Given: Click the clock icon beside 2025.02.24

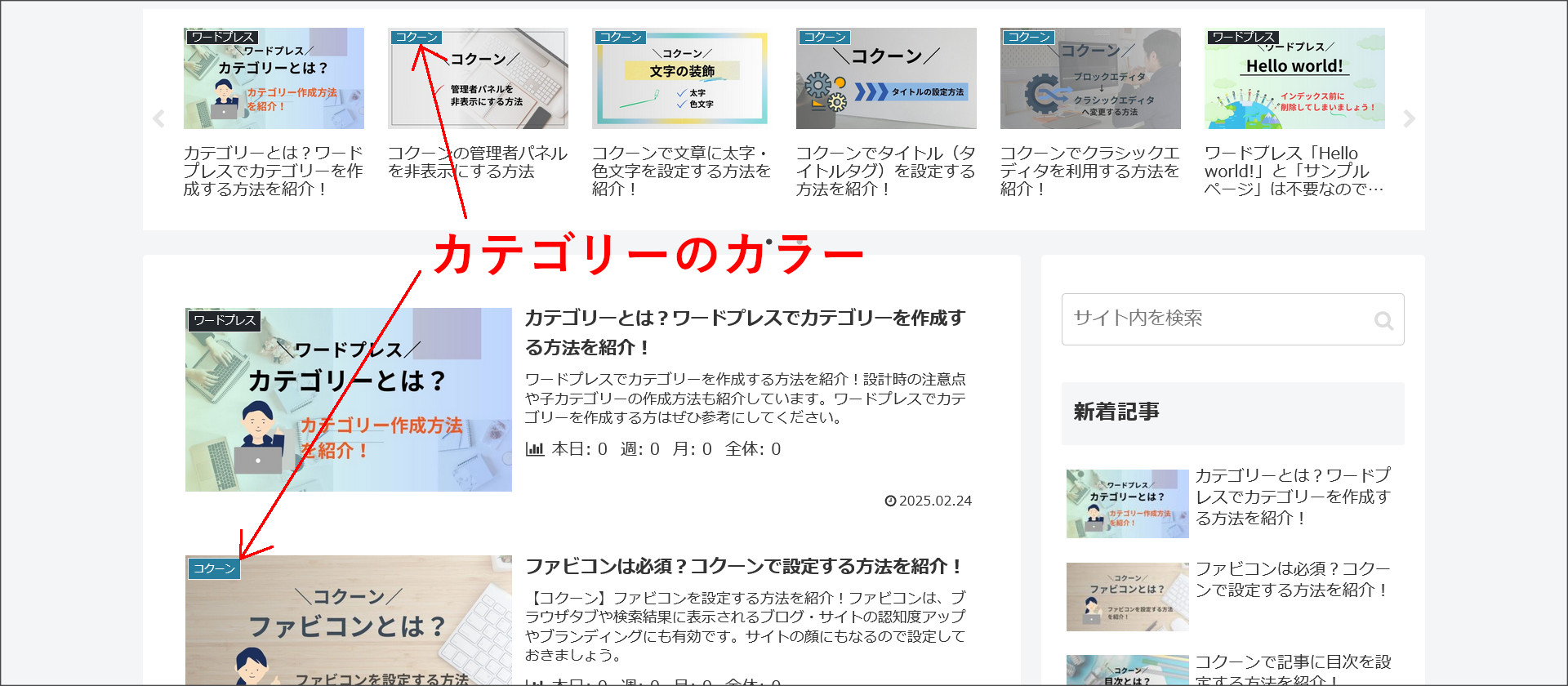Looking at the screenshot, I should [890, 501].
